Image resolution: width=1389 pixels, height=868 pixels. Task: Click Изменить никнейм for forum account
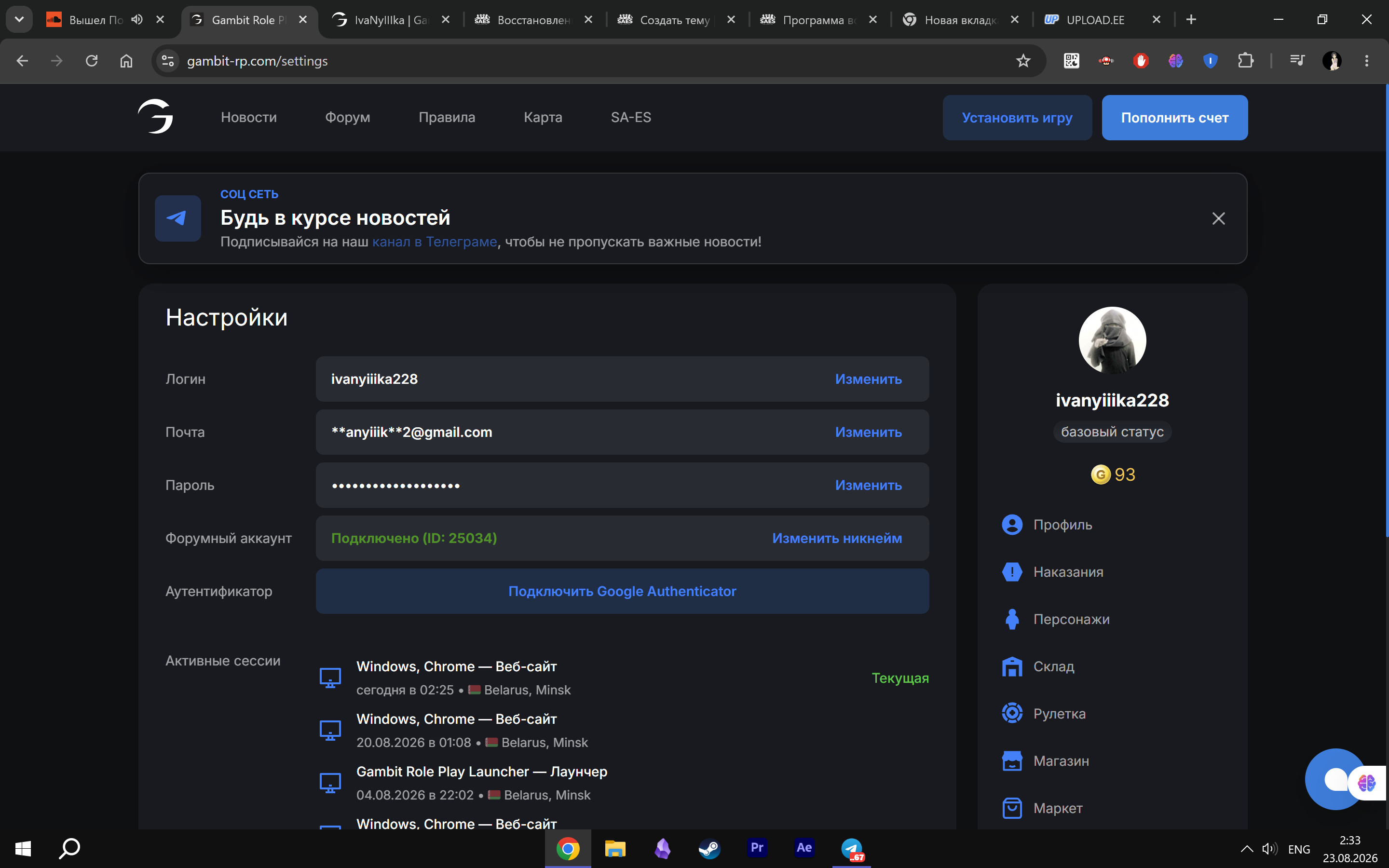[x=837, y=538]
